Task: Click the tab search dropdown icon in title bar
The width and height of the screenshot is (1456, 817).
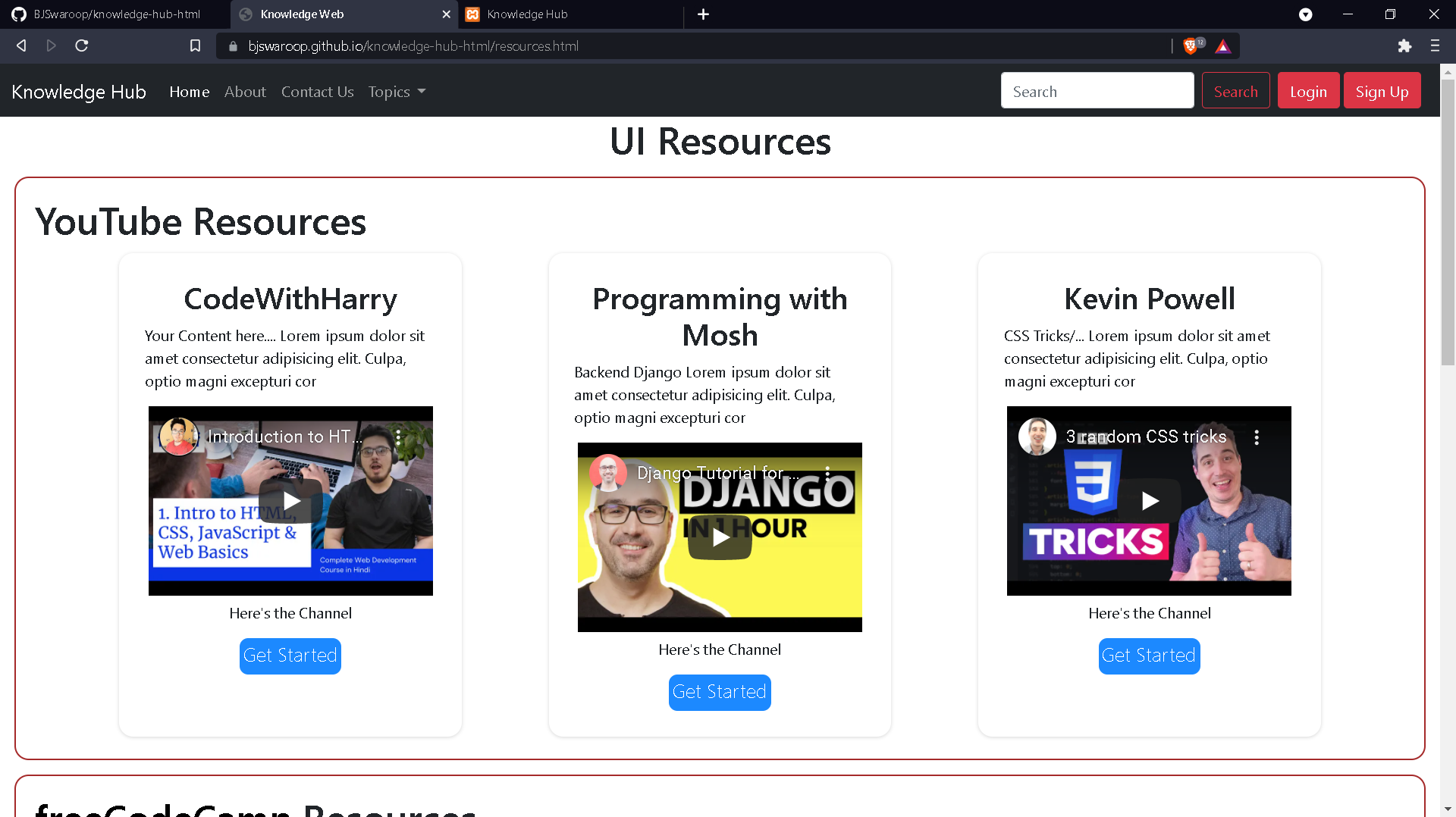Action: [x=1305, y=14]
